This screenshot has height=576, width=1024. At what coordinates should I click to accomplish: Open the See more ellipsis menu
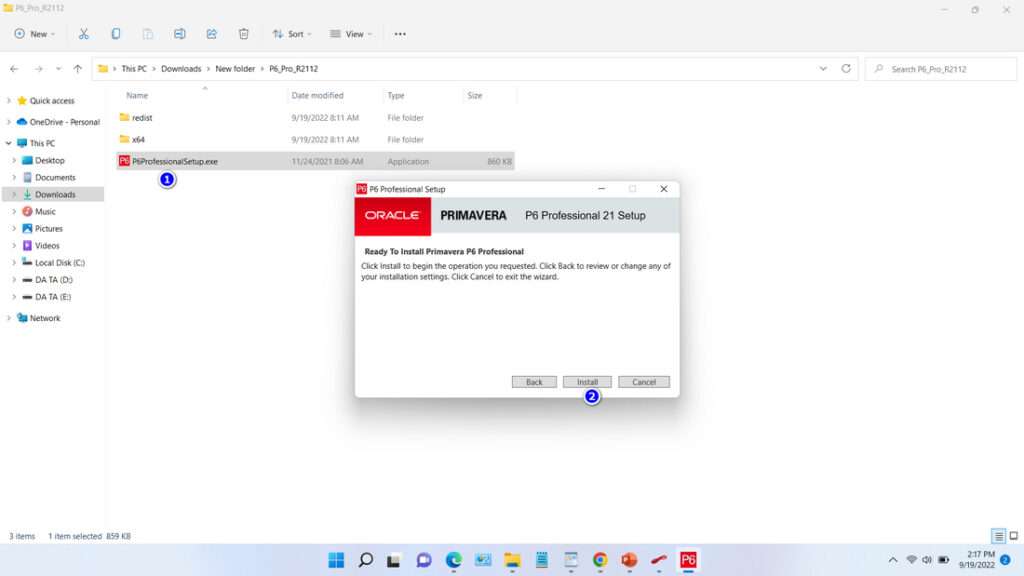click(x=400, y=34)
